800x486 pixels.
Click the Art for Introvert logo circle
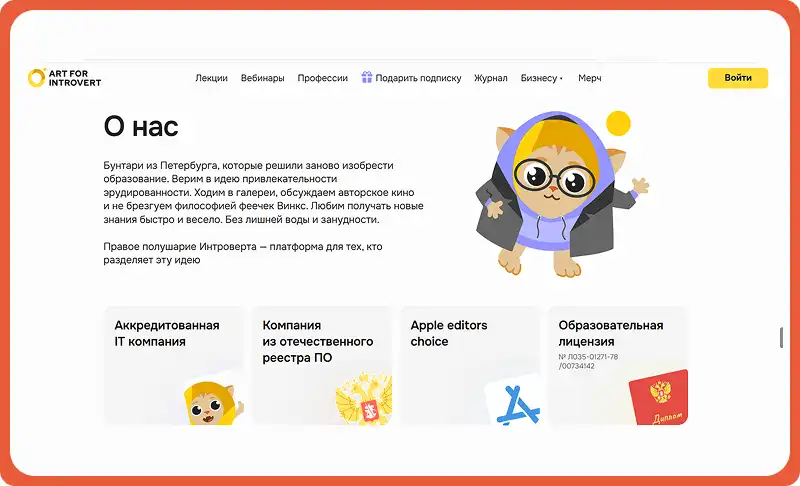37,78
